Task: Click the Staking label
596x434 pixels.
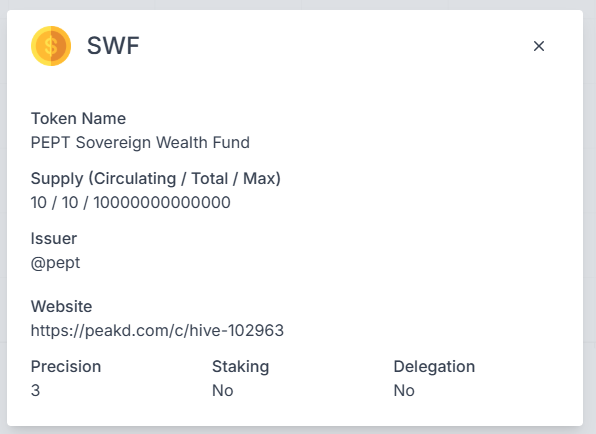Action: (240, 367)
